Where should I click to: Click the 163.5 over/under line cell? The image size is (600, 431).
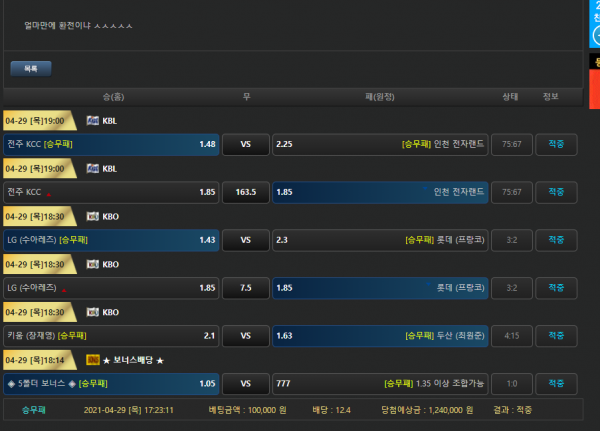[245, 192]
